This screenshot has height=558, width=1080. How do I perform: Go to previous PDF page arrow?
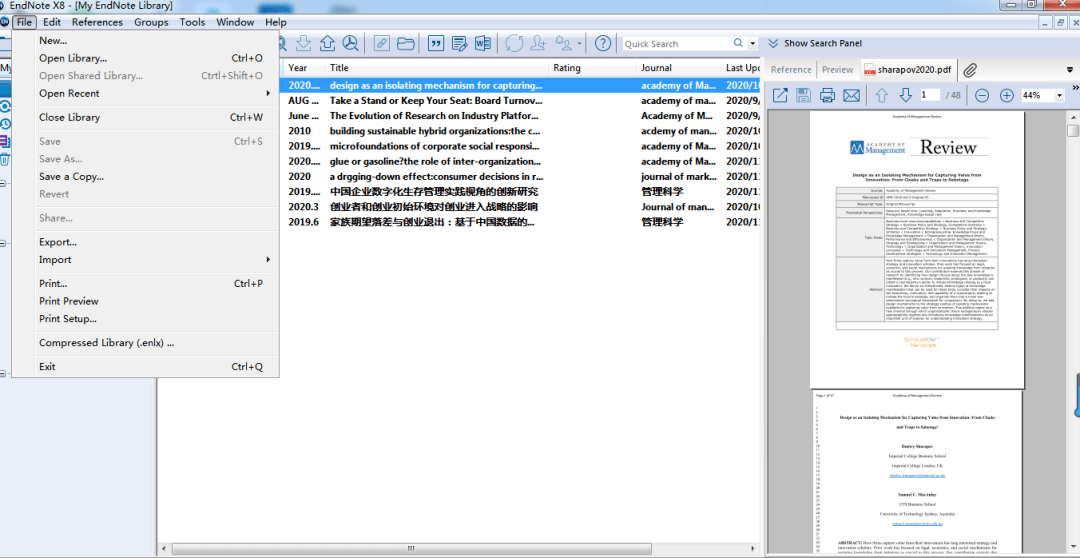click(x=882, y=95)
